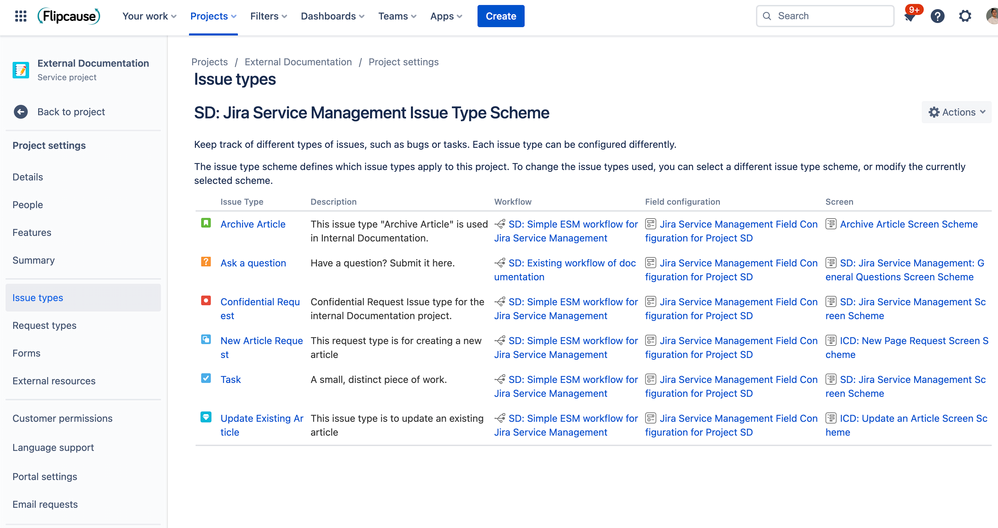Image resolution: width=998 pixels, height=528 pixels.
Task: Click screen scheme icon in New Article Request row
Action: [x=831, y=340]
